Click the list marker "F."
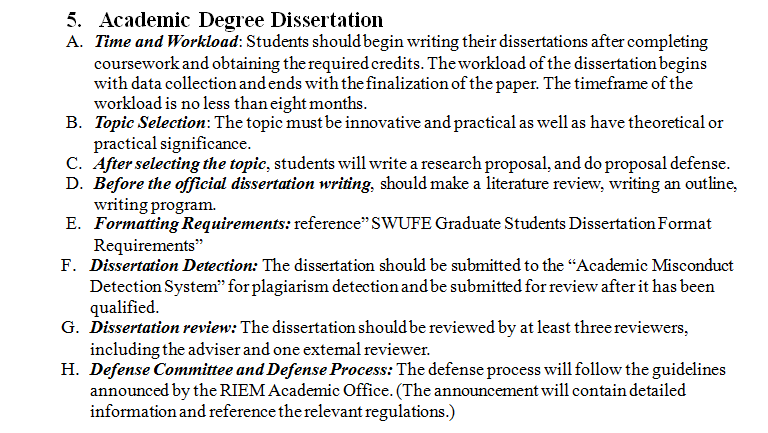This screenshot has width=768, height=433. [x=68, y=266]
